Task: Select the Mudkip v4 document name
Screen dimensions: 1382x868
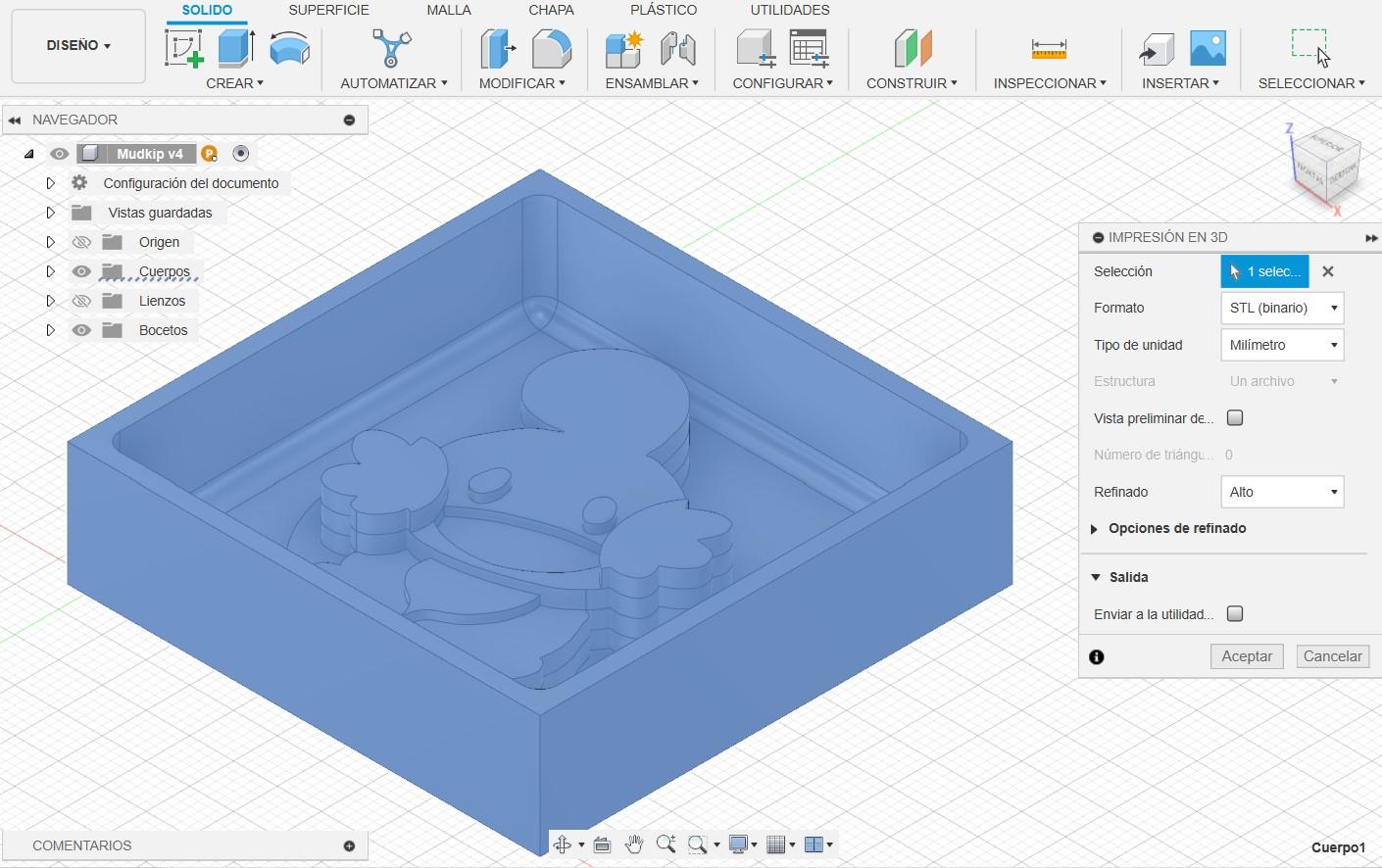Action: [150, 154]
